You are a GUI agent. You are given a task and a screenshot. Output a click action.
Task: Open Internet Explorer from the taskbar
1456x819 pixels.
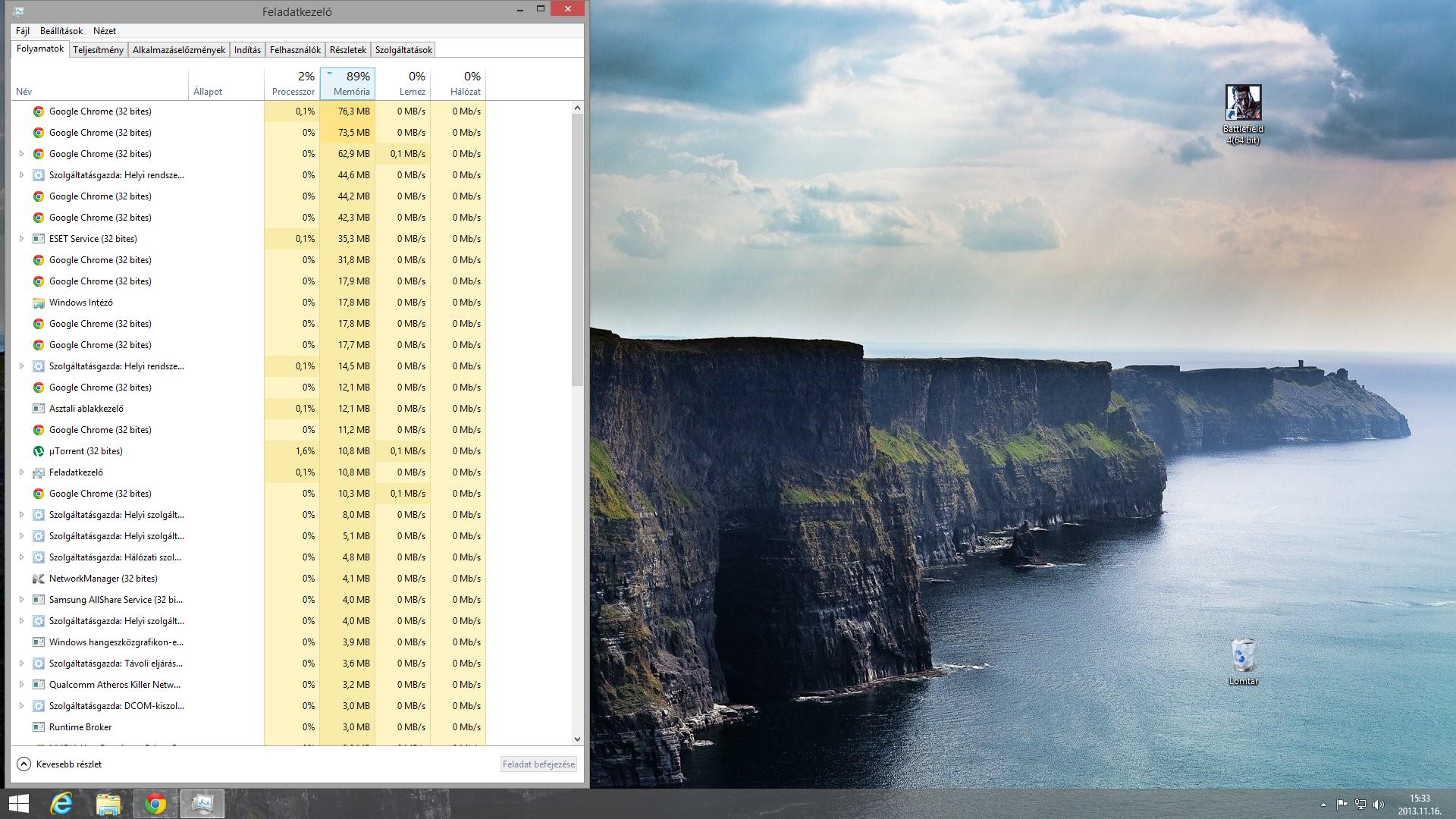(x=61, y=804)
